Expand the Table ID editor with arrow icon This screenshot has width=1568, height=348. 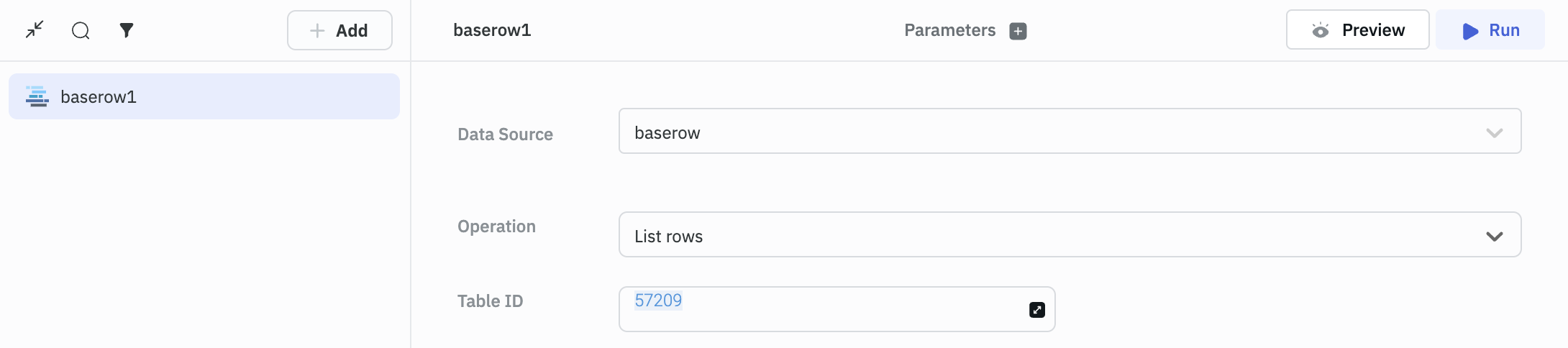point(1036,310)
